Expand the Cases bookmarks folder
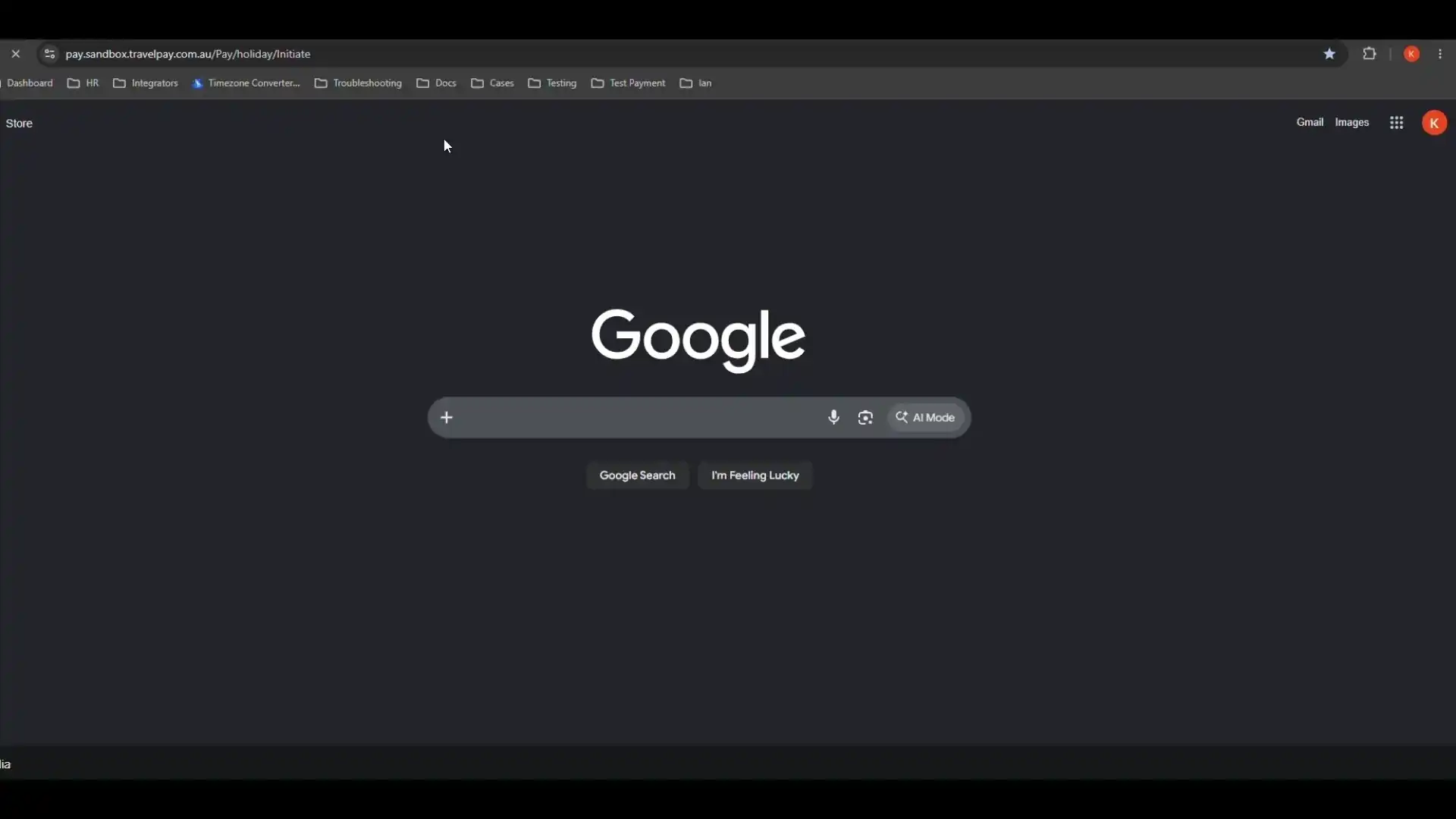Image resolution: width=1456 pixels, height=819 pixels. pos(492,83)
